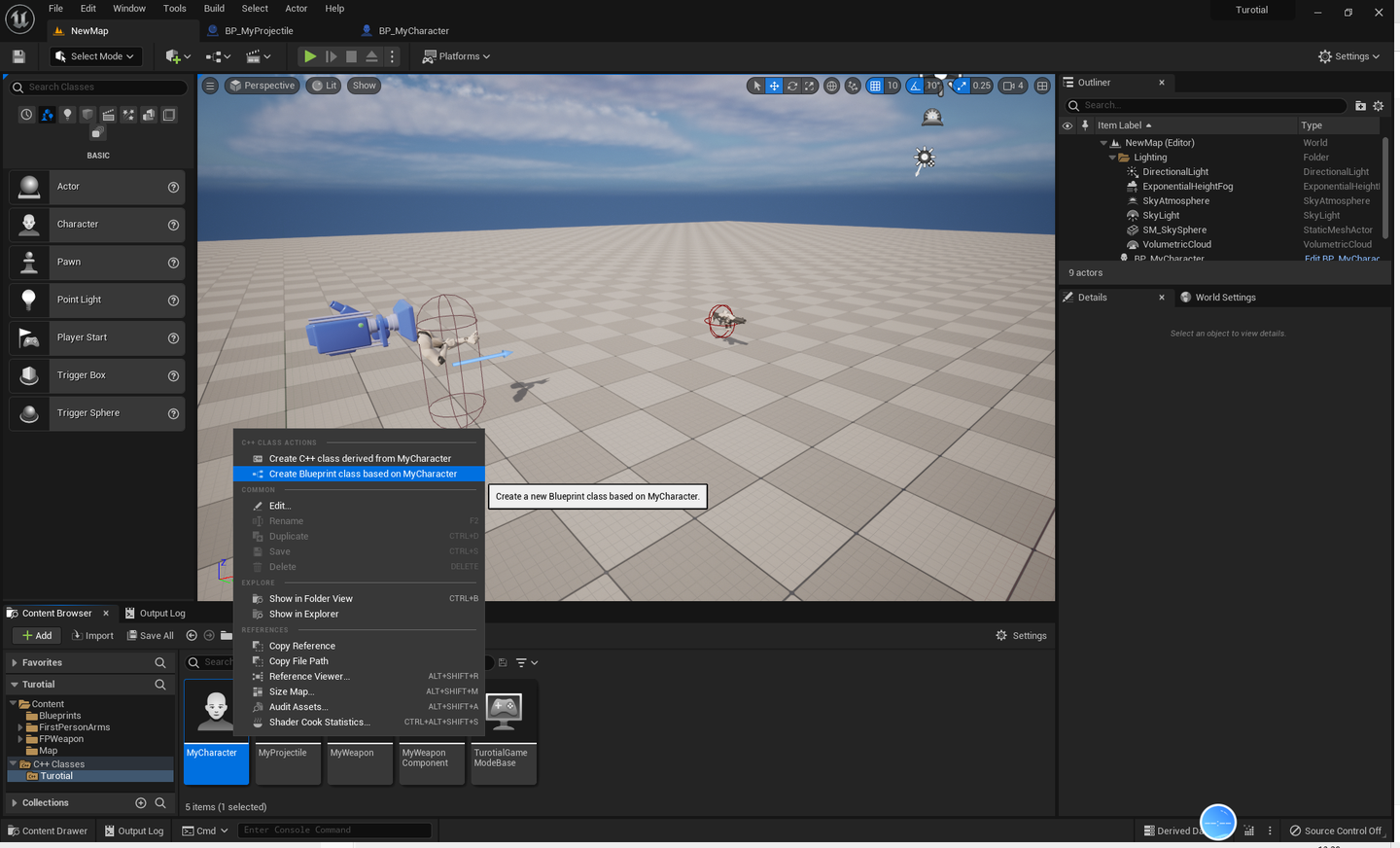Switch to the BP_MyProjectile tab

(259, 30)
